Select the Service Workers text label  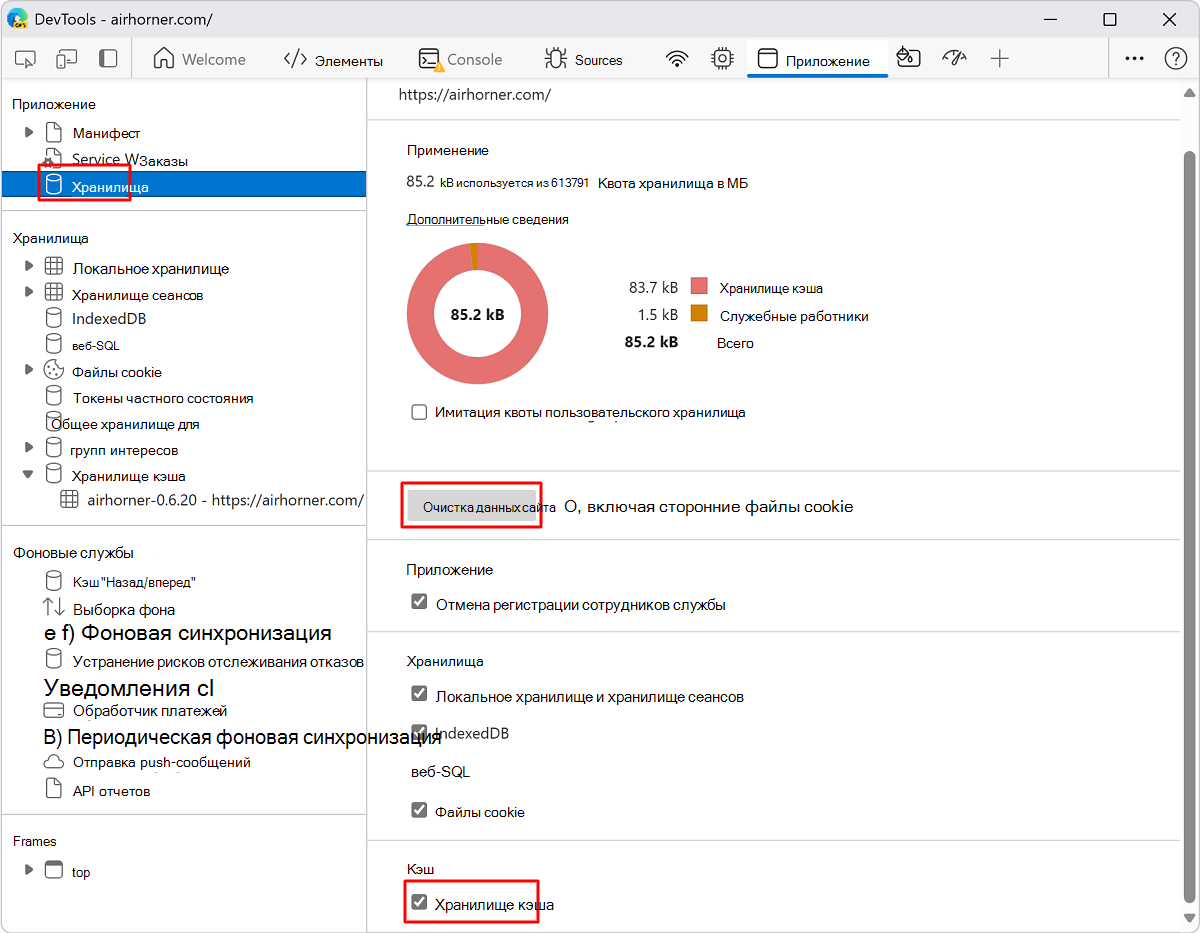[x=130, y=160]
